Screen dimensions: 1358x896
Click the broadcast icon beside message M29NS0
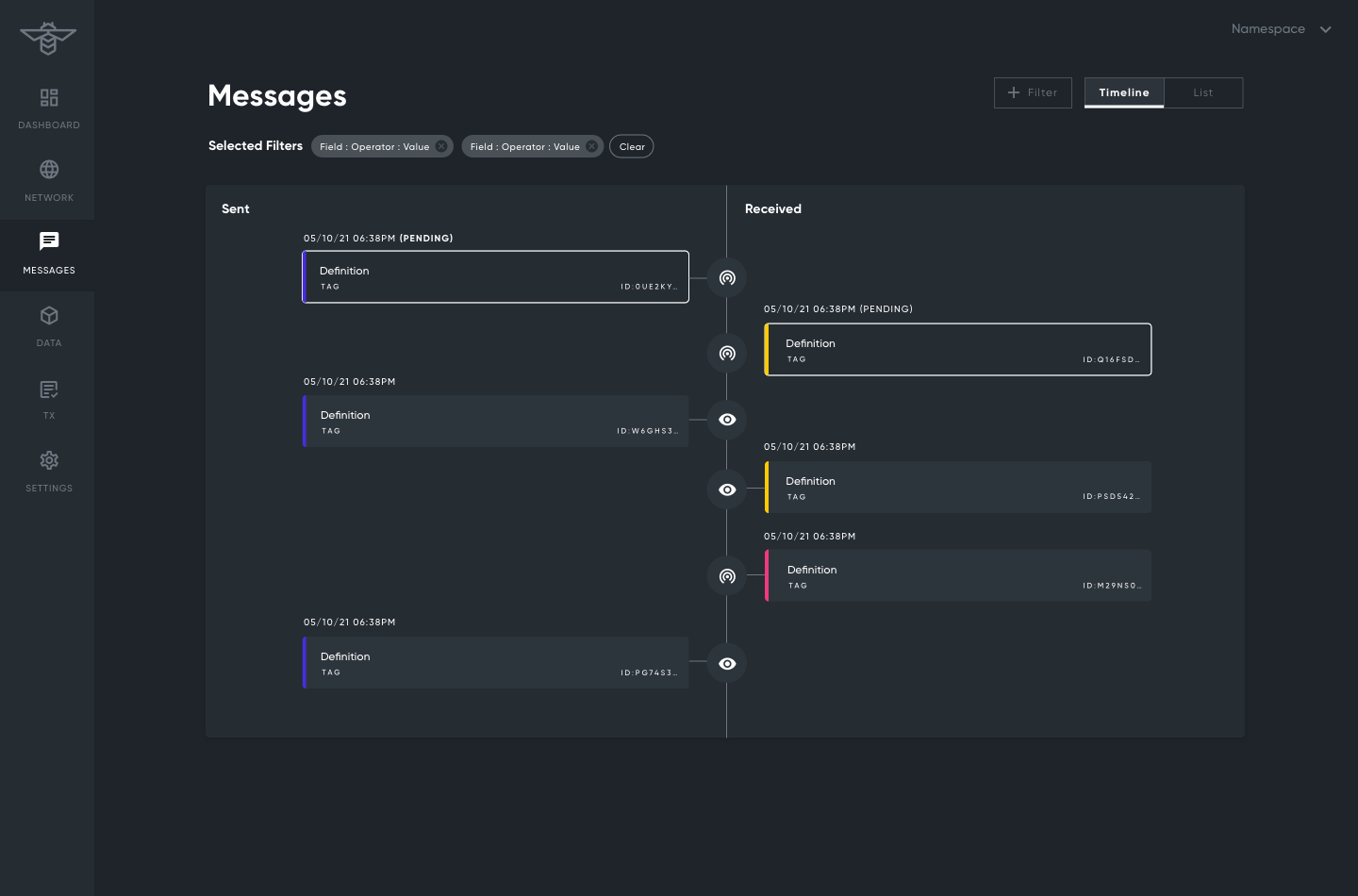tap(726, 575)
